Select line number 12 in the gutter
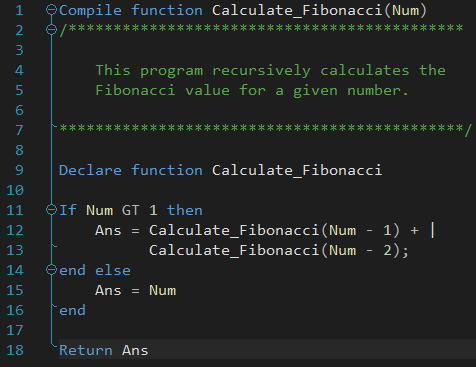This screenshot has width=476, height=367. [15, 230]
